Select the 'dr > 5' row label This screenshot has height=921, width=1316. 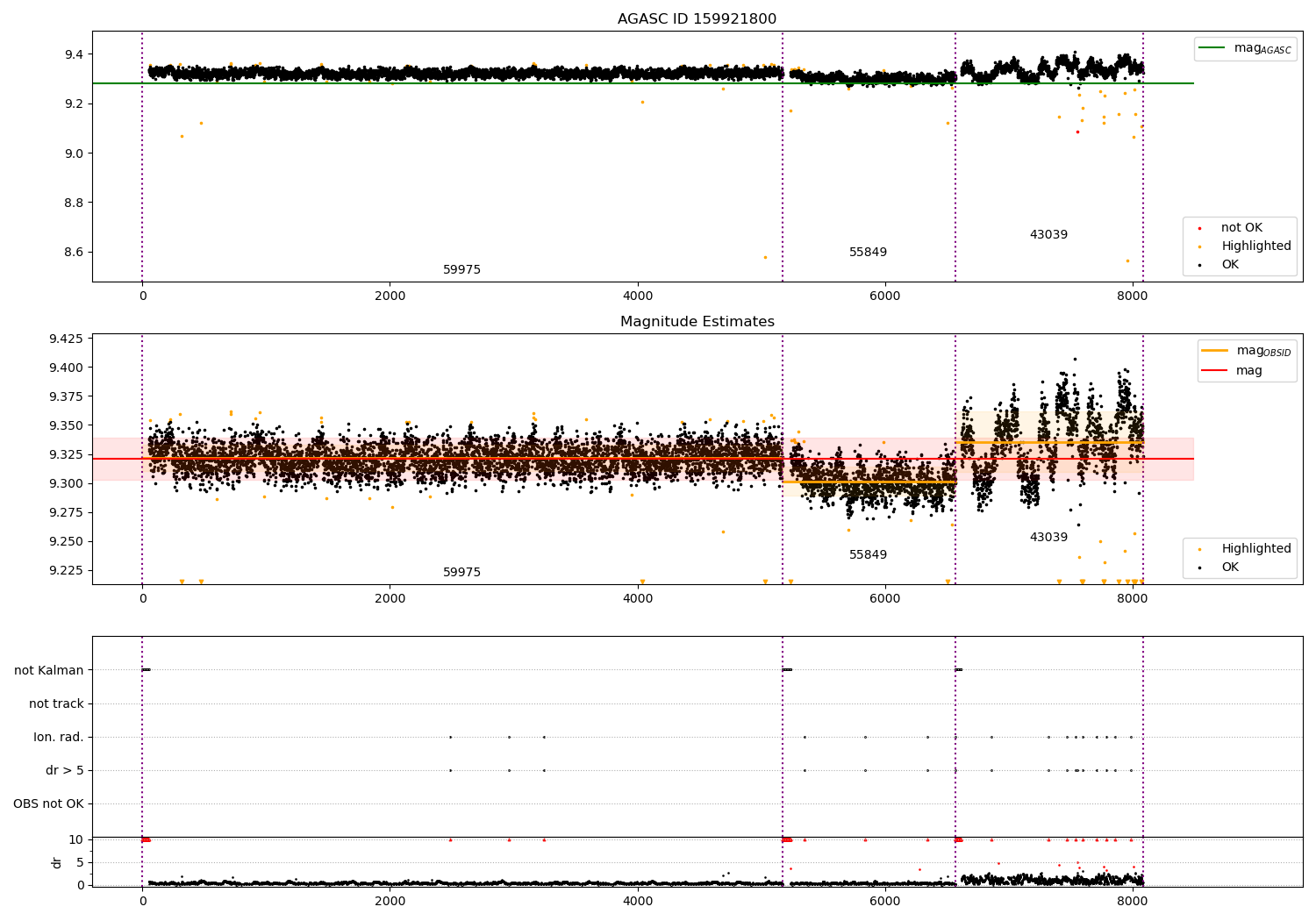click(65, 771)
